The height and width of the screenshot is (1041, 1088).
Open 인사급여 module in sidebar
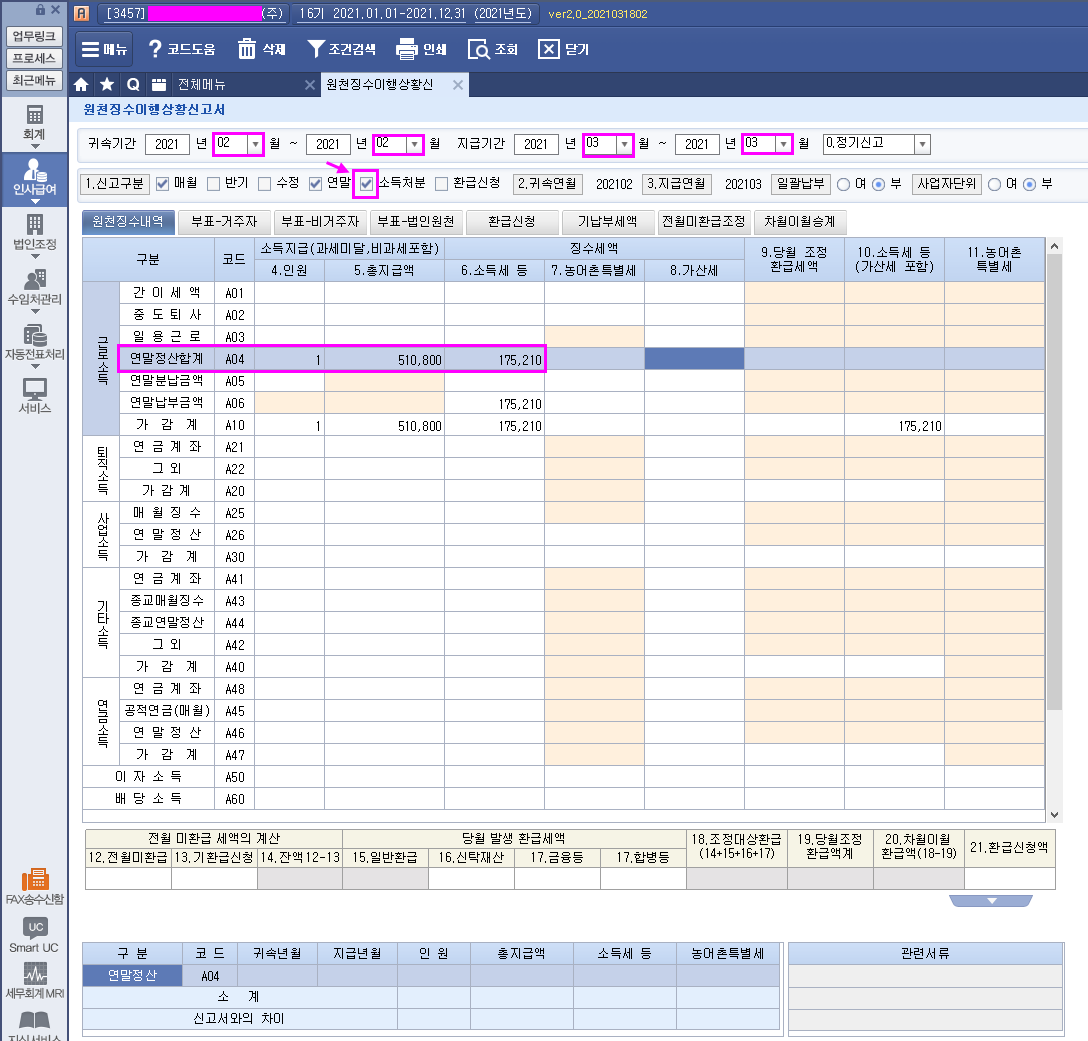(x=34, y=178)
